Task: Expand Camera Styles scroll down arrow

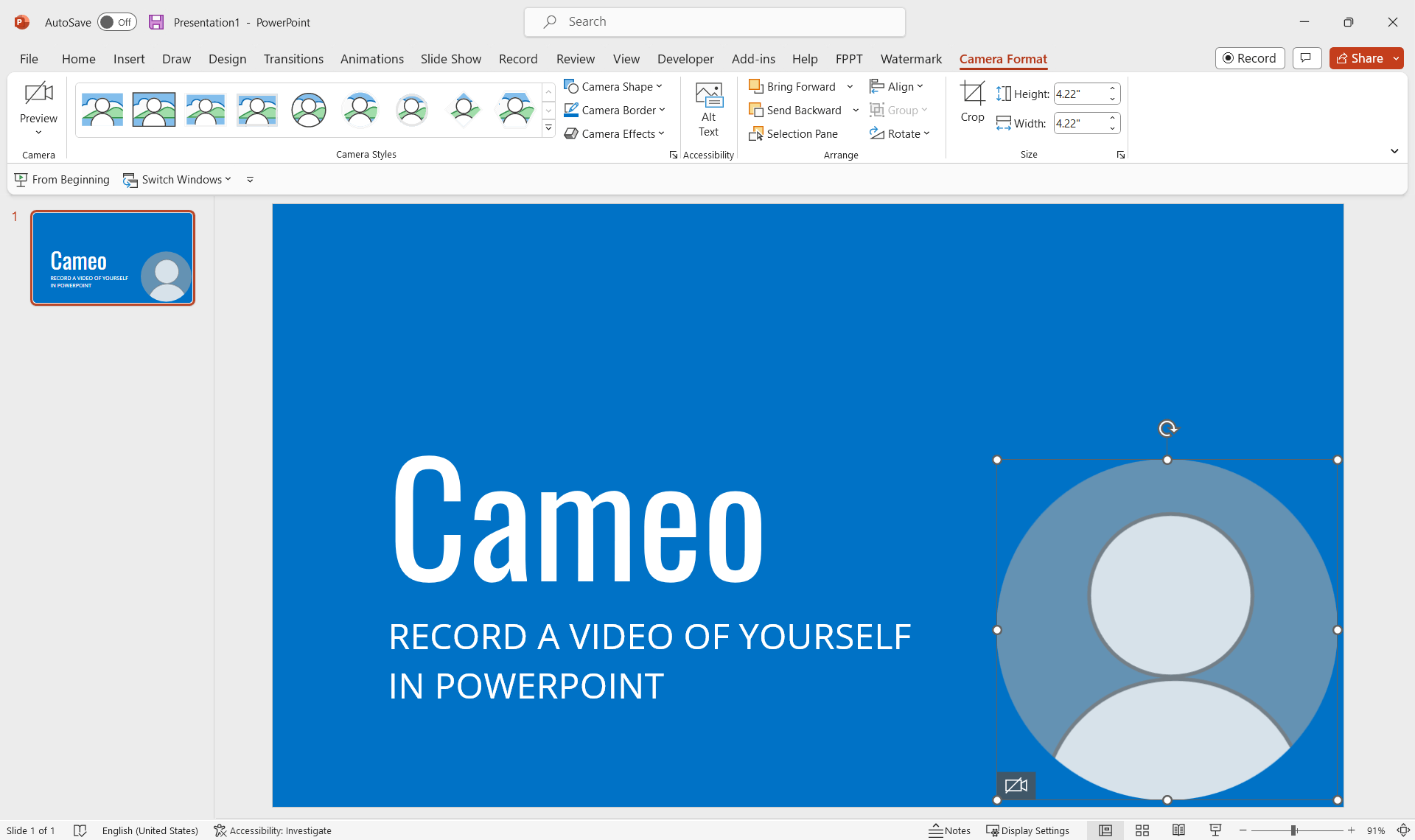Action: [x=548, y=109]
